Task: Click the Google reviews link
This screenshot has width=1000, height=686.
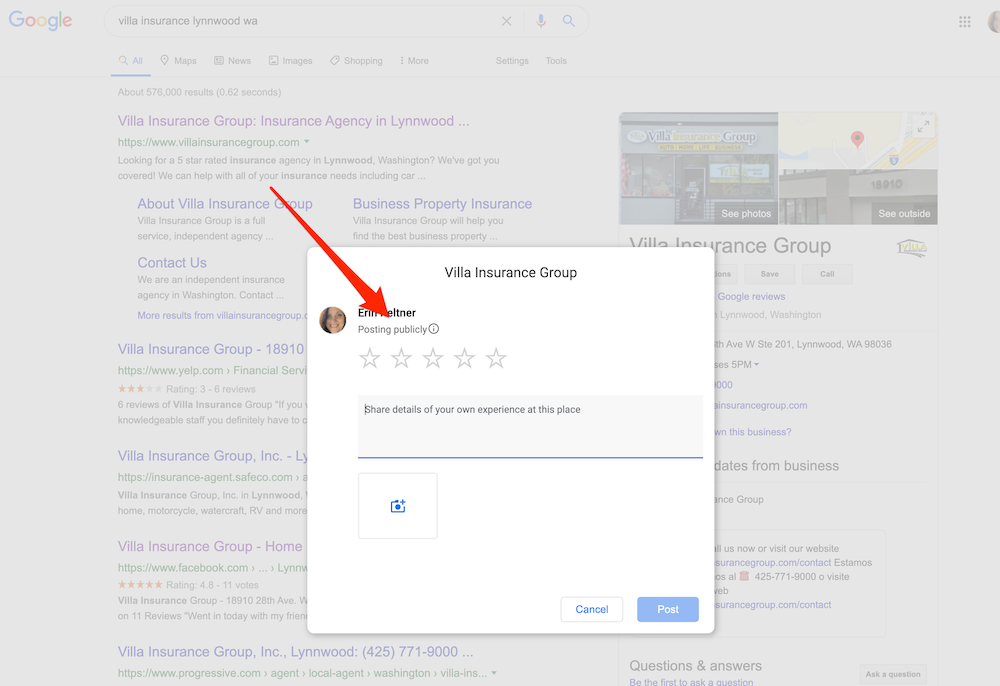Action: [751, 296]
